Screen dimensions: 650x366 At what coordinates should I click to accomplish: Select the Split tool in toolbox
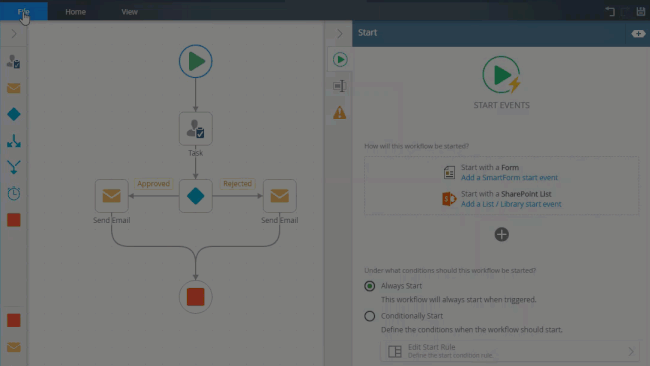[14, 141]
